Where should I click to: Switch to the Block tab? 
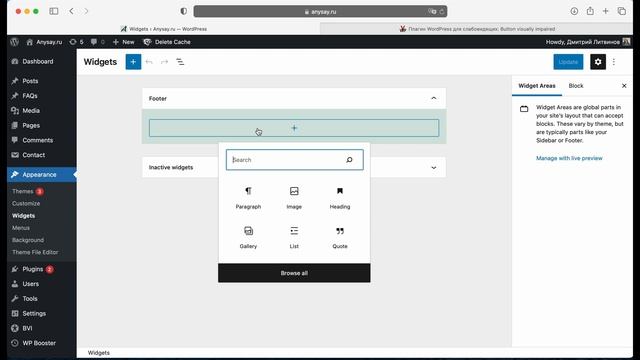(x=576, y=86)
